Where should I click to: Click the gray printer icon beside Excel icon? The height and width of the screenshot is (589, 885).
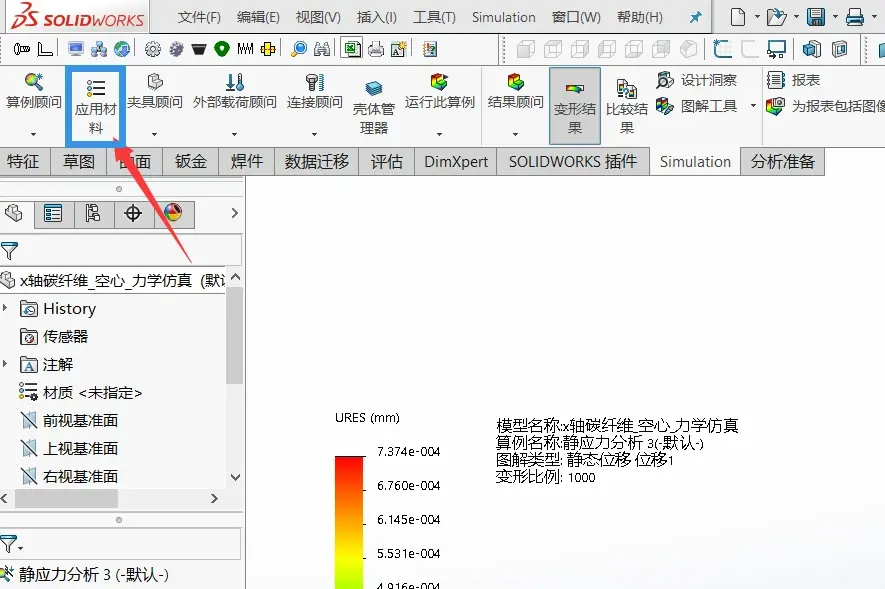pos(376,49)
